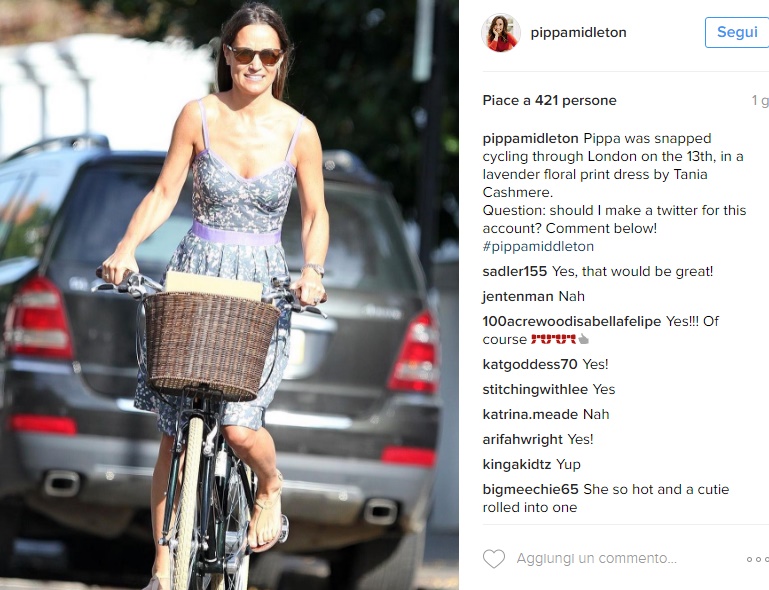Open 100acrewoodisabellafelipe profile link

click(x=572, y=321)
